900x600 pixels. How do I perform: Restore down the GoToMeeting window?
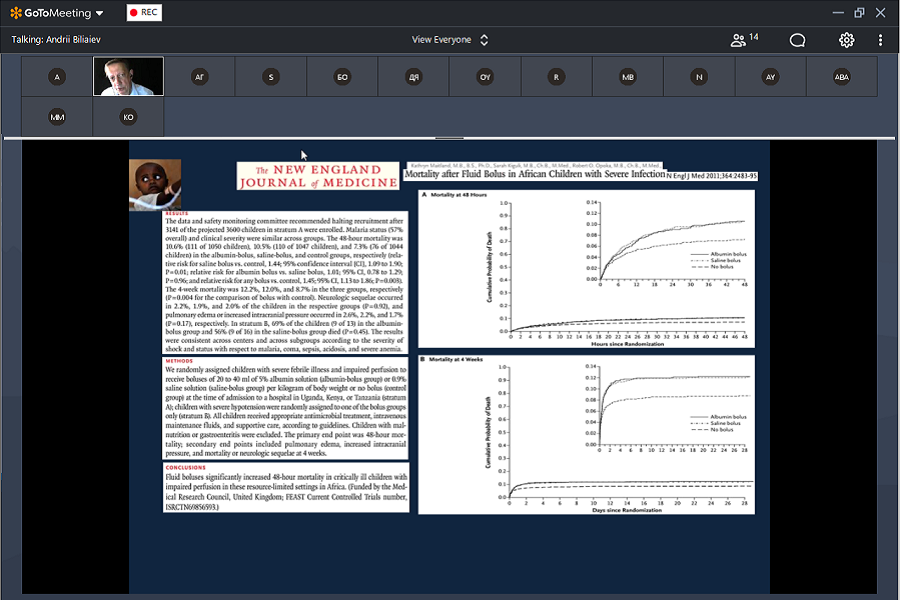(859, 13)
